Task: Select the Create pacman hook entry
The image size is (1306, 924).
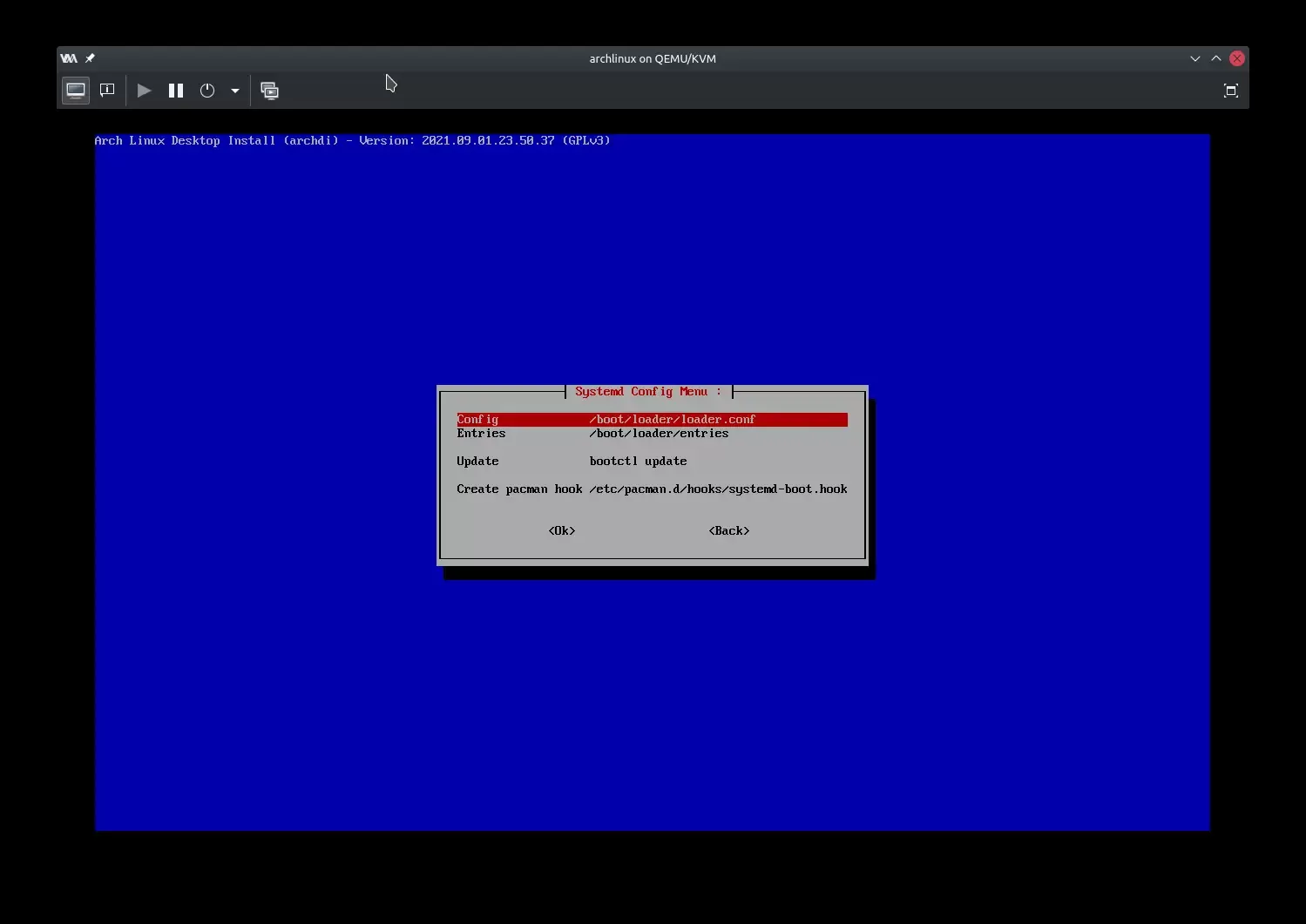Action: tap(651, 489)
